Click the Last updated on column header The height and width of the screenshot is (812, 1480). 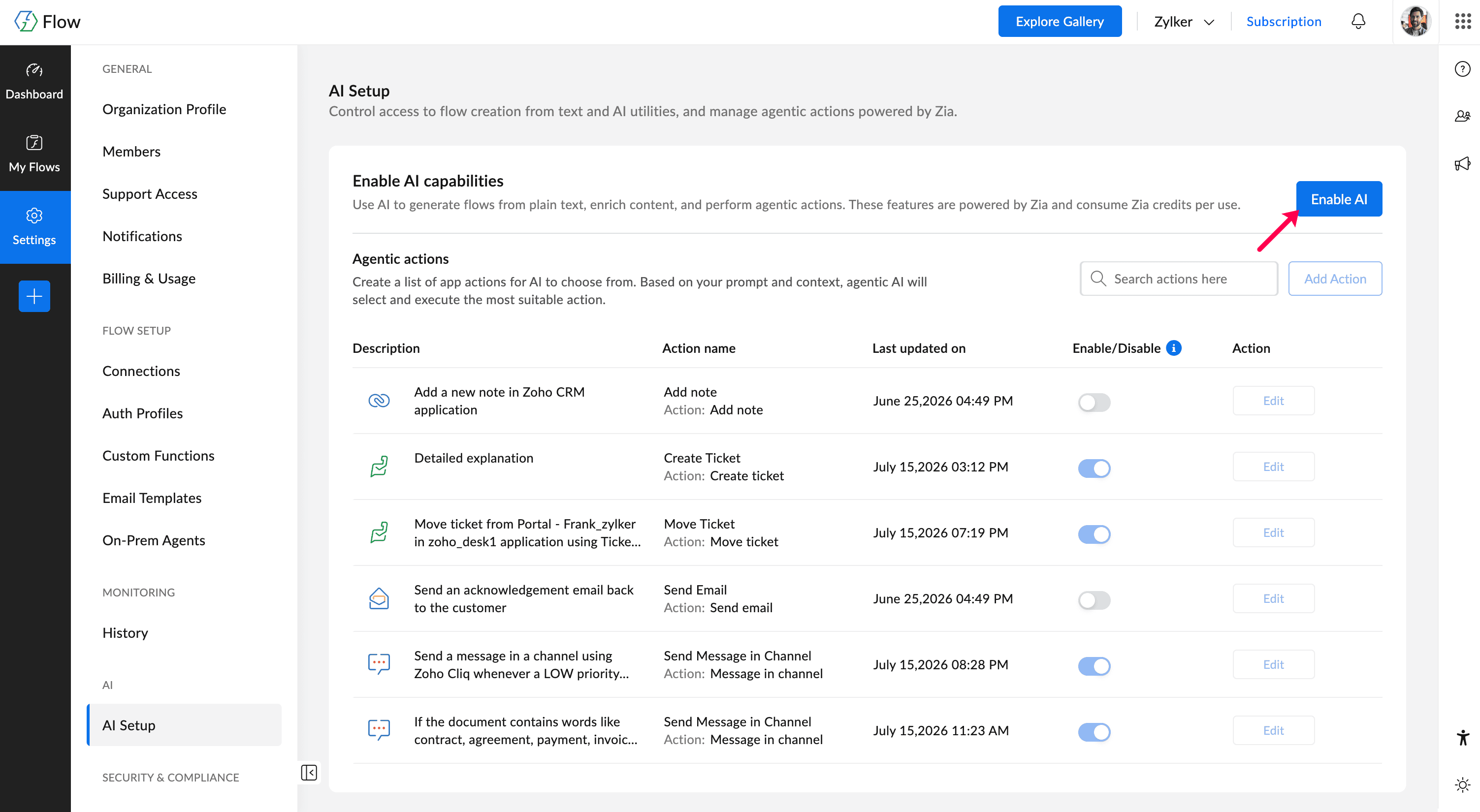point(919,348)
